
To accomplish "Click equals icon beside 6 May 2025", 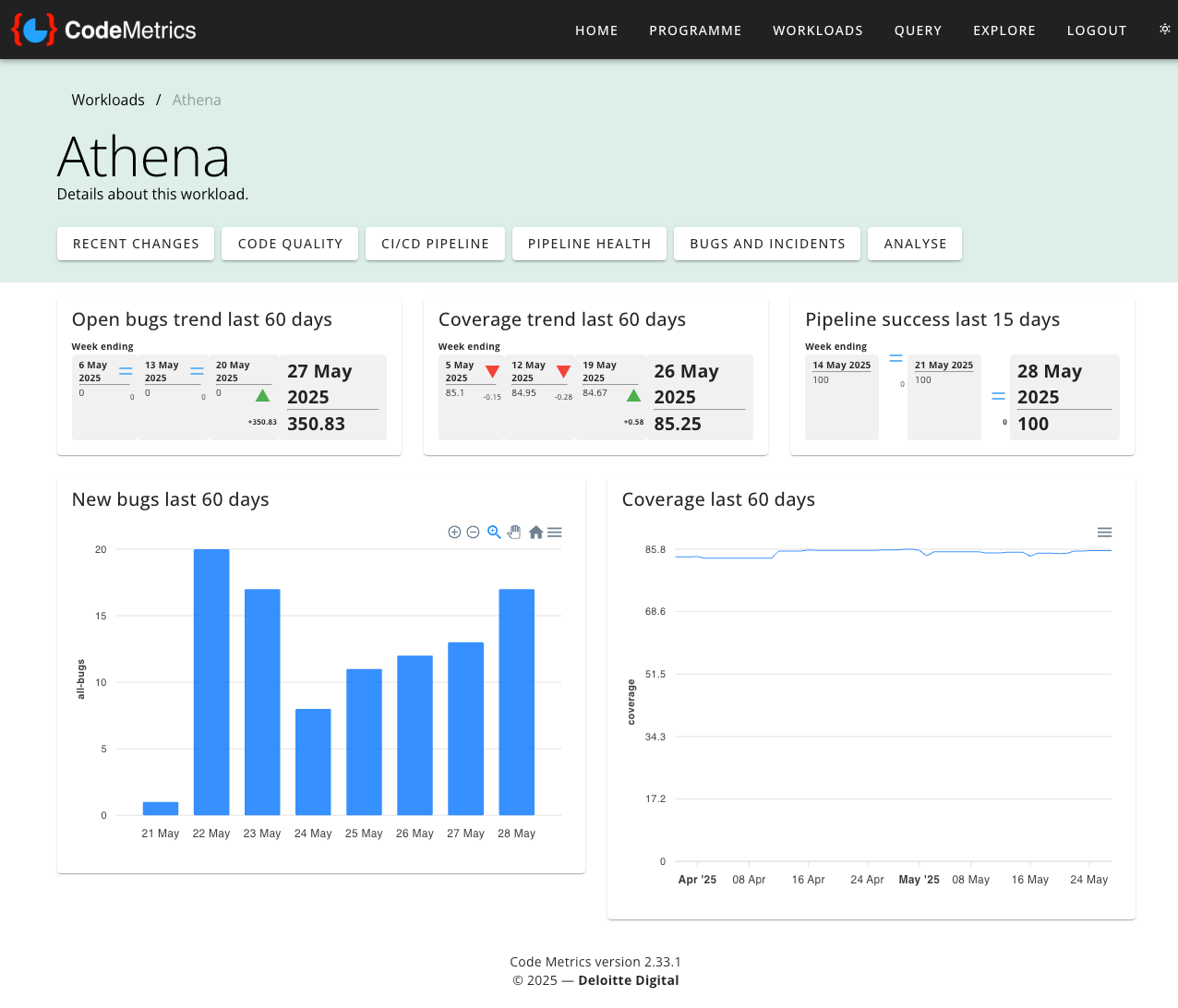I will (126, 371).
